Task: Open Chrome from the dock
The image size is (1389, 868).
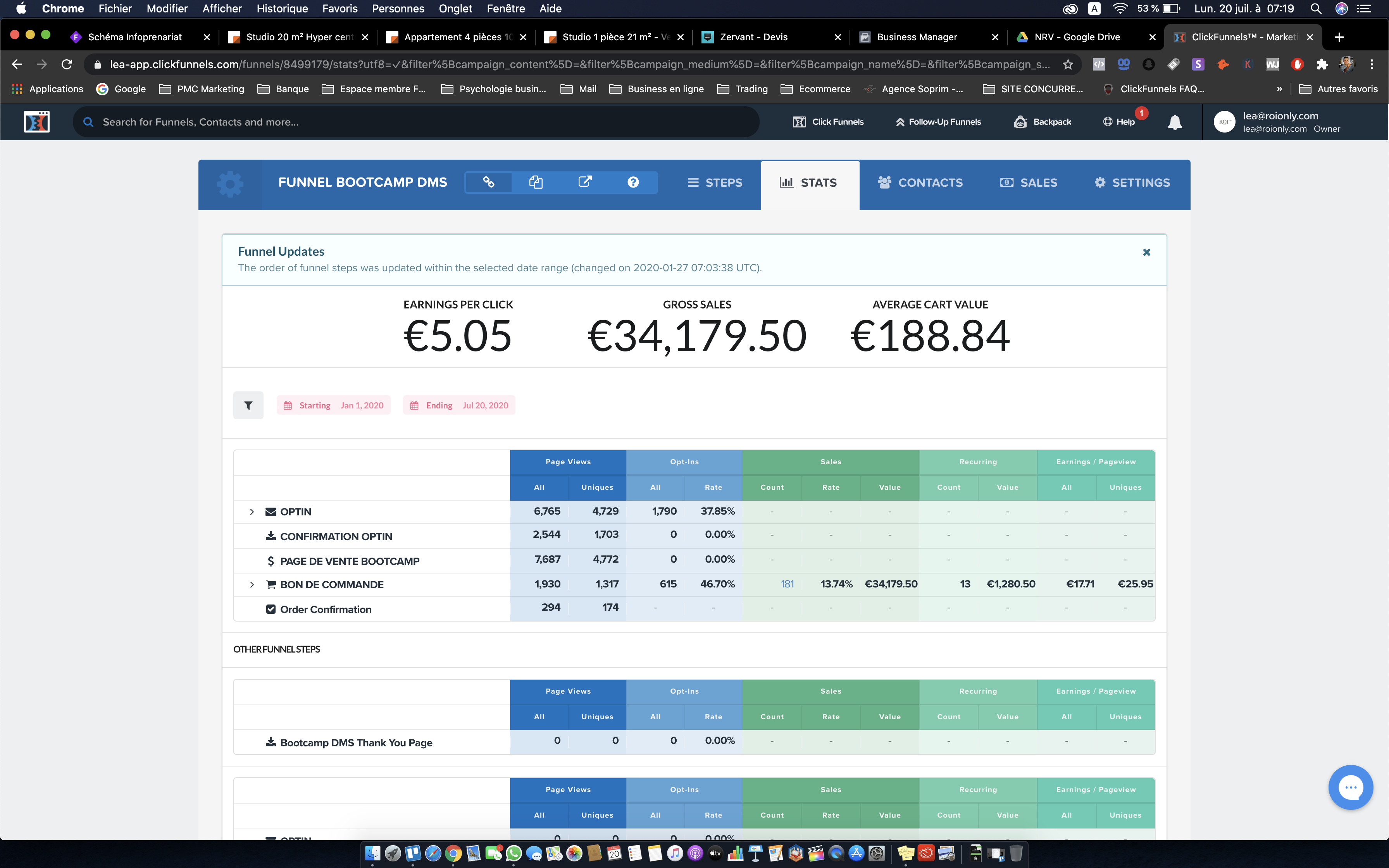Action: [453, 853]
